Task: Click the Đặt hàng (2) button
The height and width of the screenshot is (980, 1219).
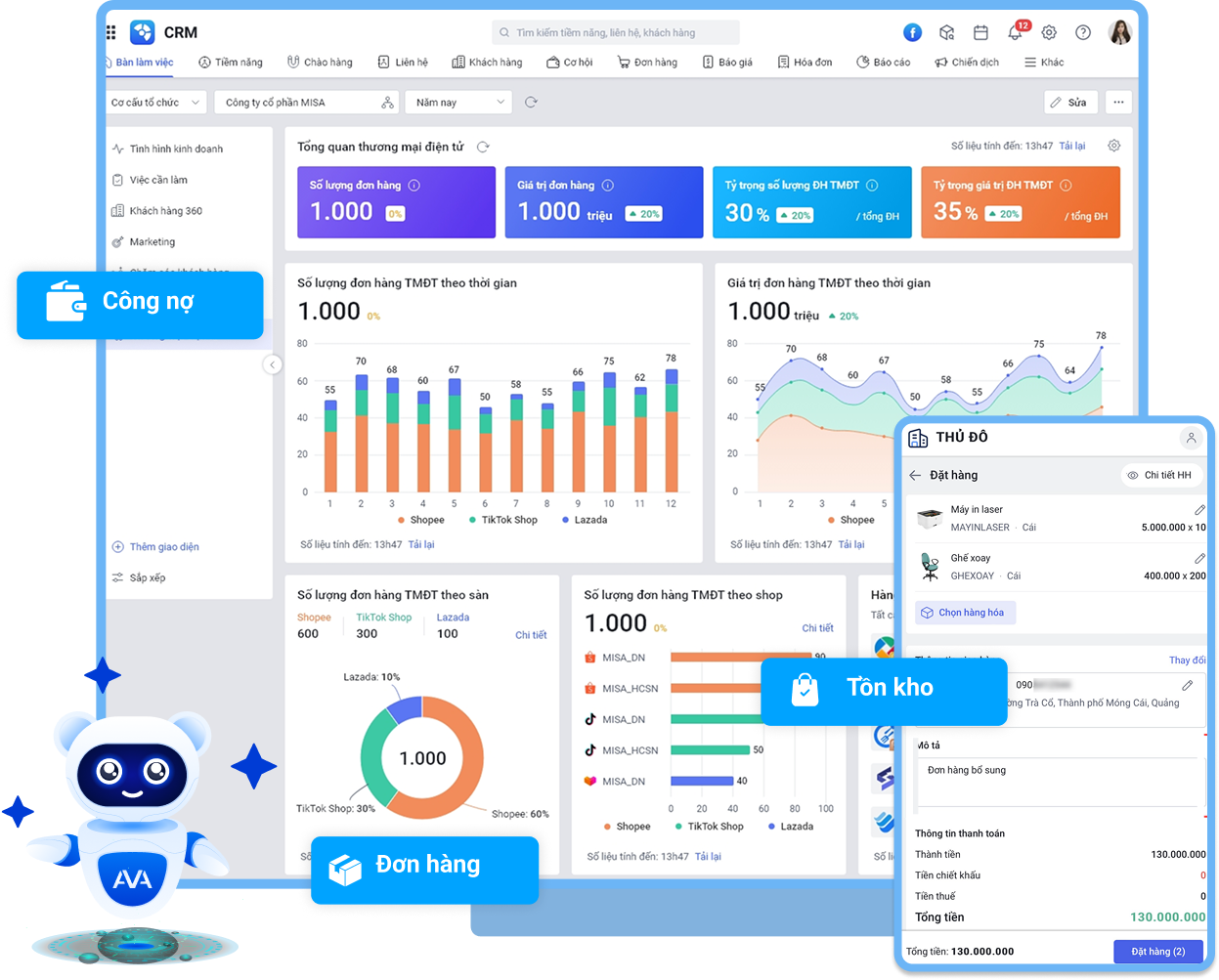Action: pyautogui.click(x=1157, y=951)
